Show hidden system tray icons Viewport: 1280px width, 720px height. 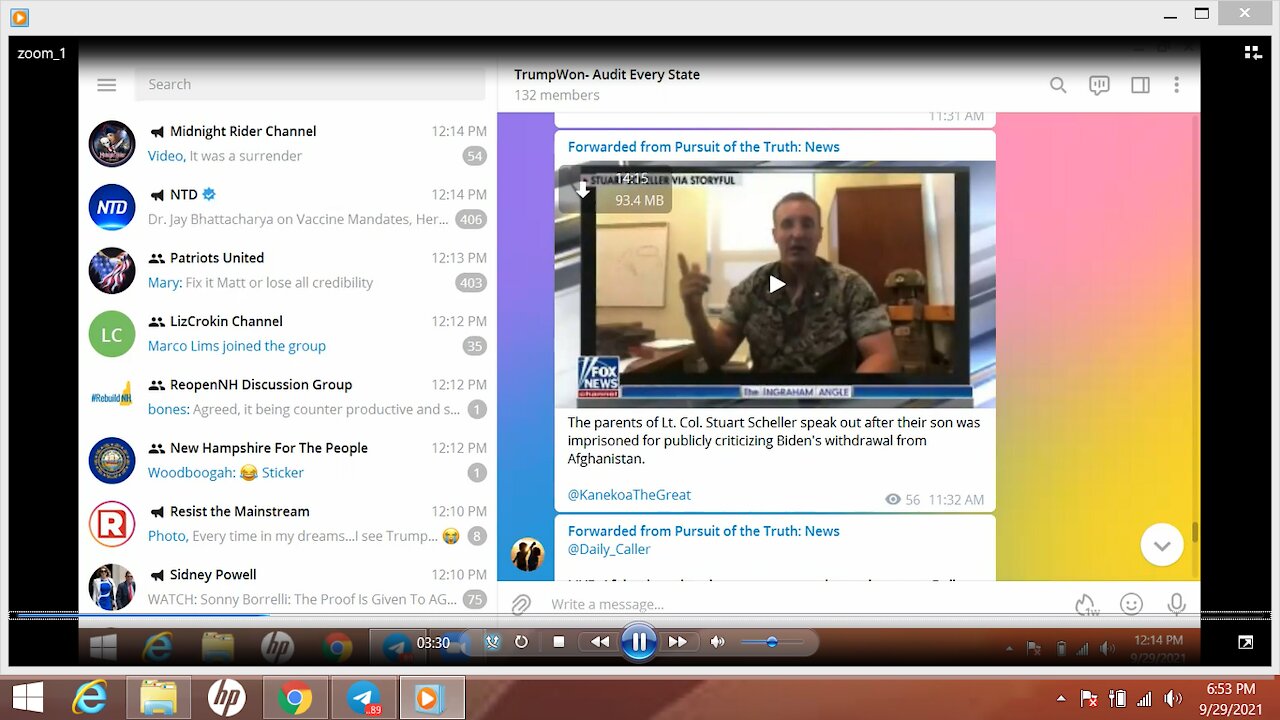pos(1061,698)
